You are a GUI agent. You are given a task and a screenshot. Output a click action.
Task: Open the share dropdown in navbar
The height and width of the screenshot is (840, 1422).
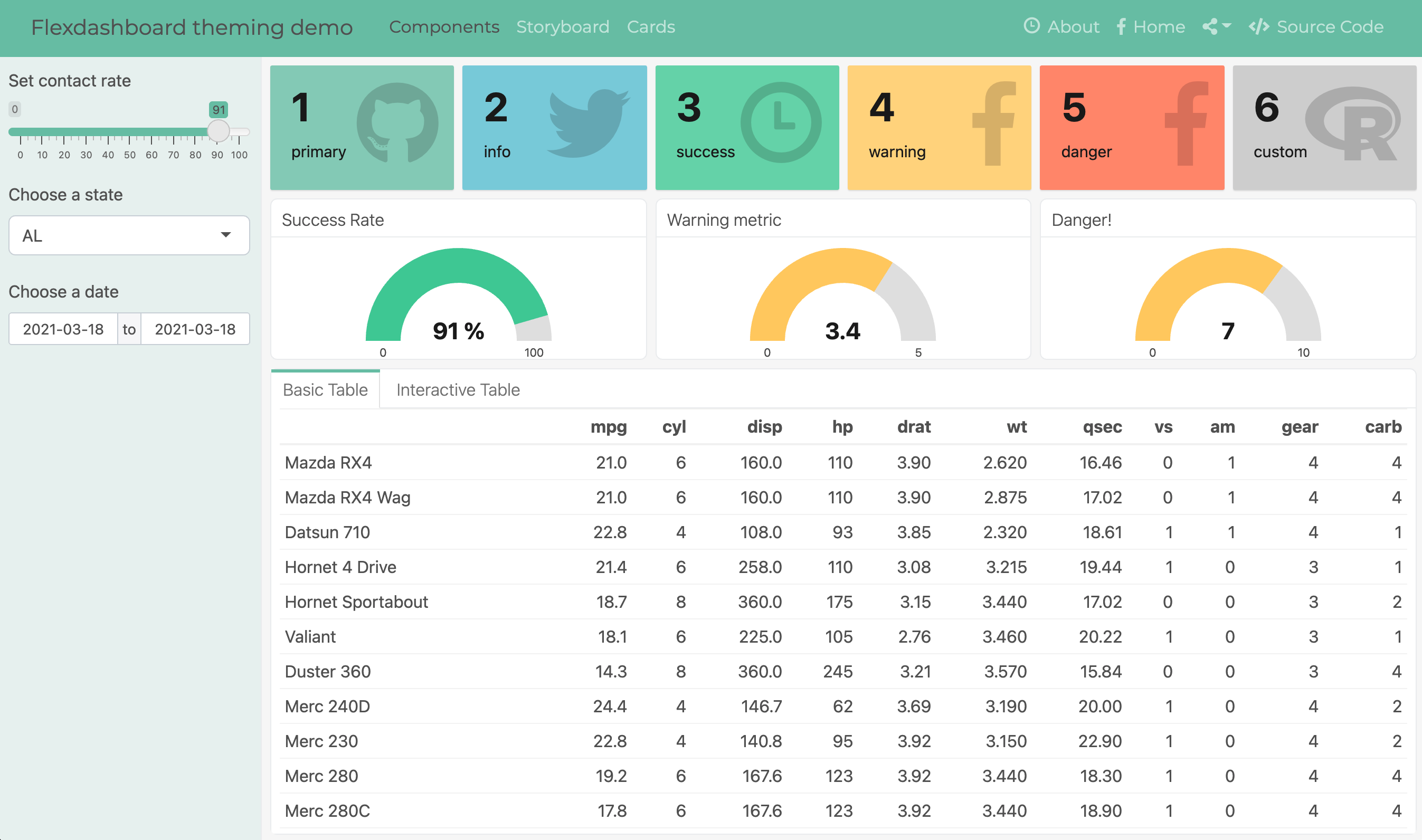[1216, 26]
